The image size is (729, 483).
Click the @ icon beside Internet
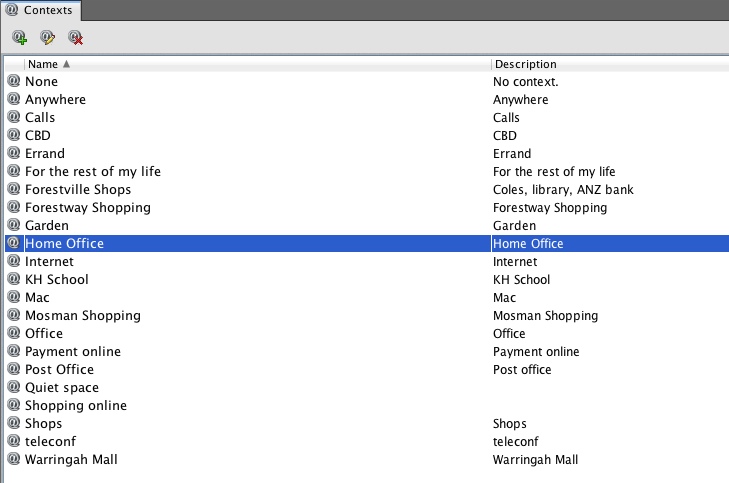tap(14, 262)
